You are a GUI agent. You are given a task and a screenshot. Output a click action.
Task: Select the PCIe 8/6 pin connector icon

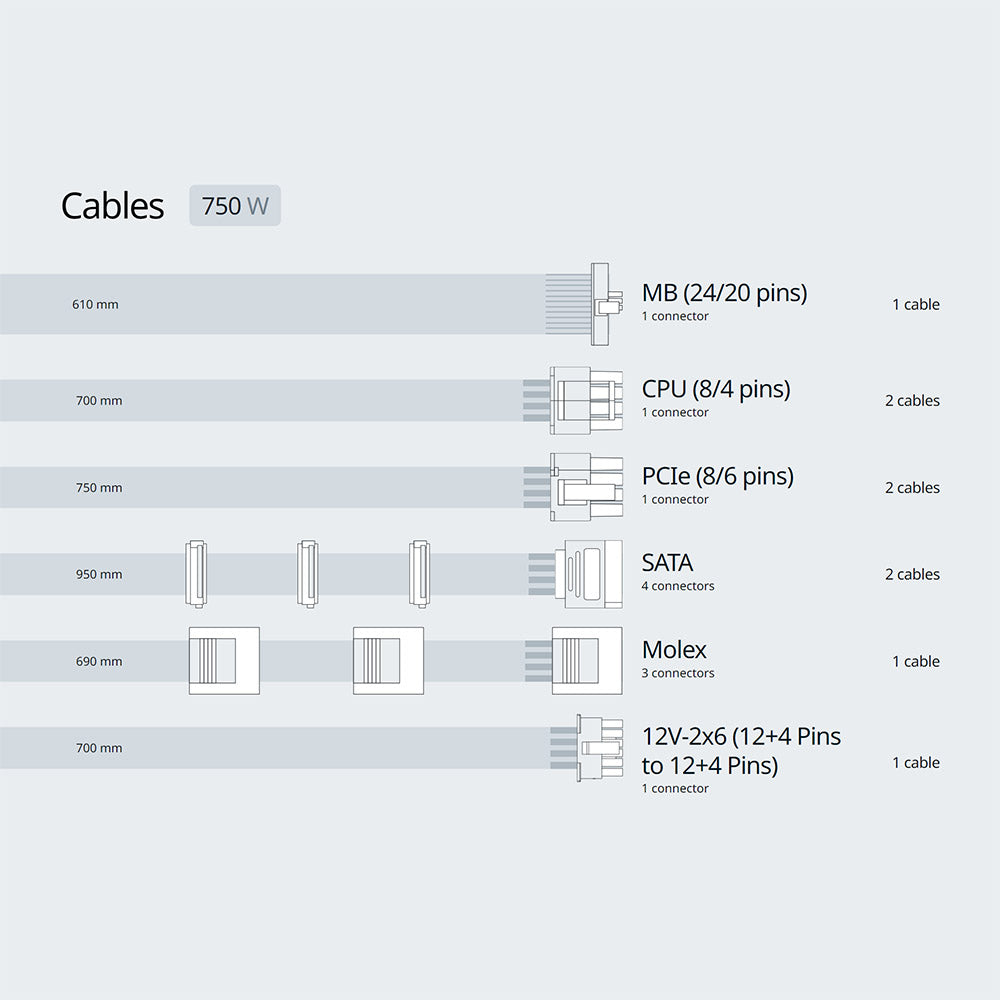[586, 487]
